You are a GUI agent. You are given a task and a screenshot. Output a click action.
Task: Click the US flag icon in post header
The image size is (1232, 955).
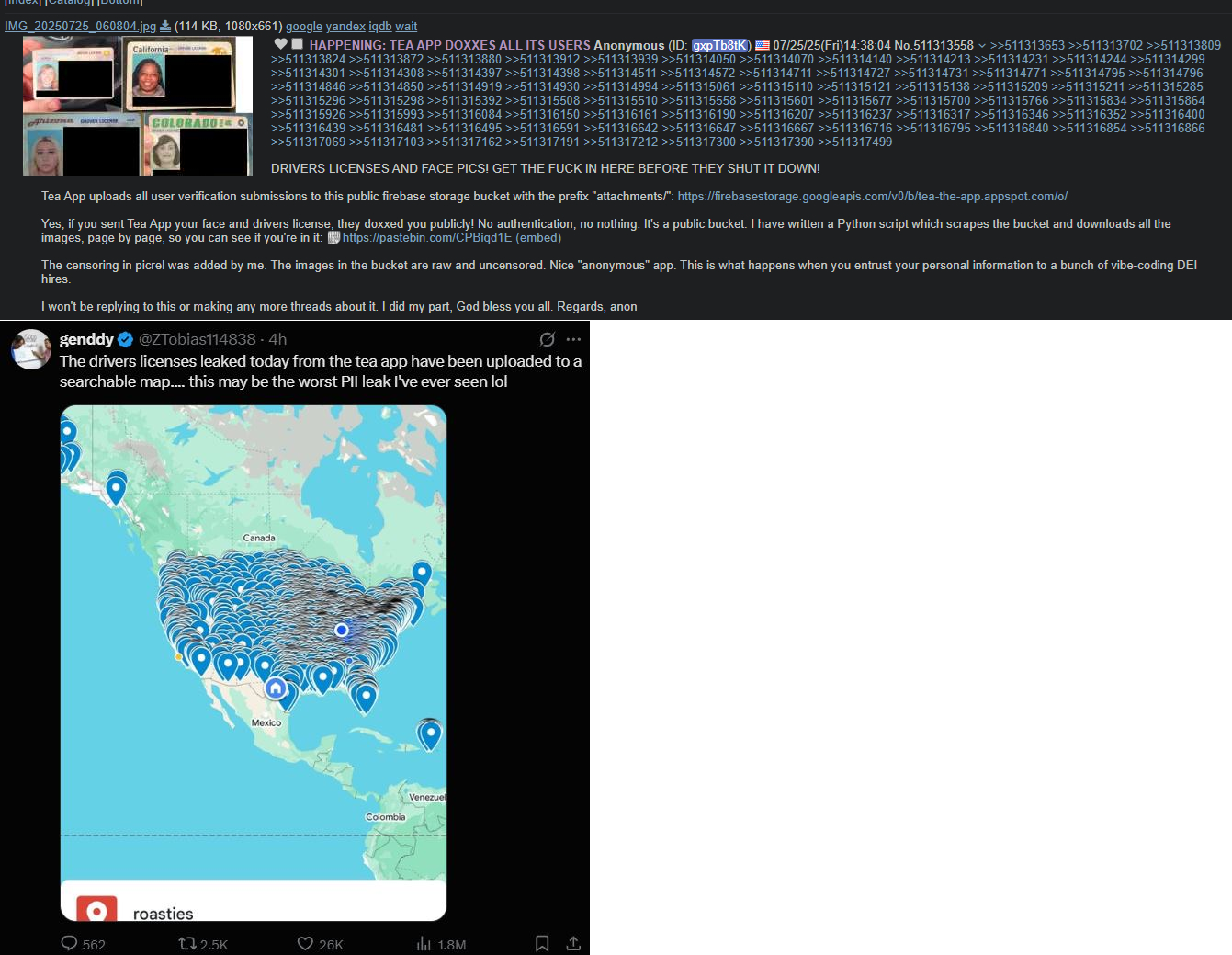tap(763, 45)
